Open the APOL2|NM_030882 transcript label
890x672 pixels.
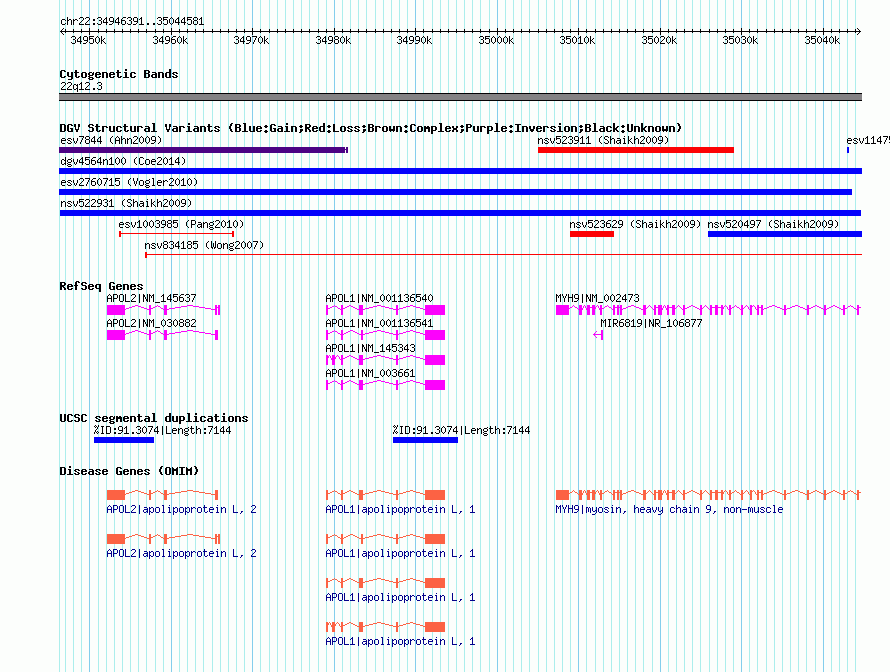point(152,323)
